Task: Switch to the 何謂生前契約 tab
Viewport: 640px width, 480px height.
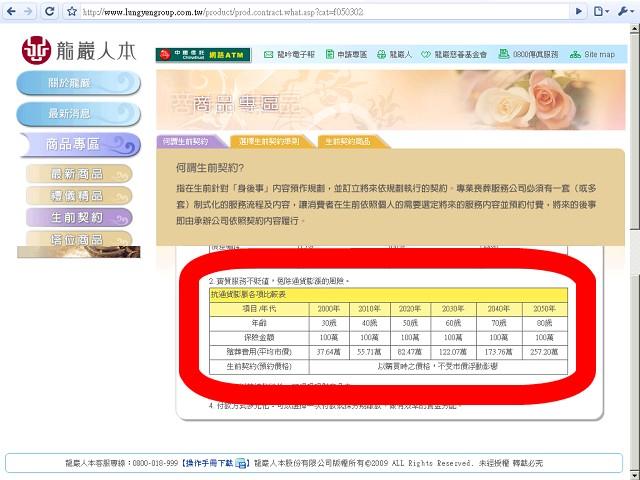Action: click(x=191, y=141)
